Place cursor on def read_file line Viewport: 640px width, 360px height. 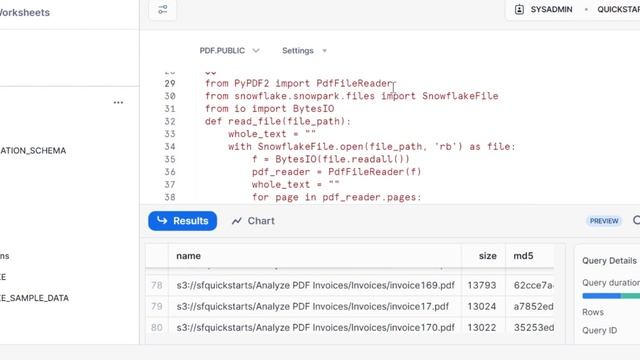point(278,121)
